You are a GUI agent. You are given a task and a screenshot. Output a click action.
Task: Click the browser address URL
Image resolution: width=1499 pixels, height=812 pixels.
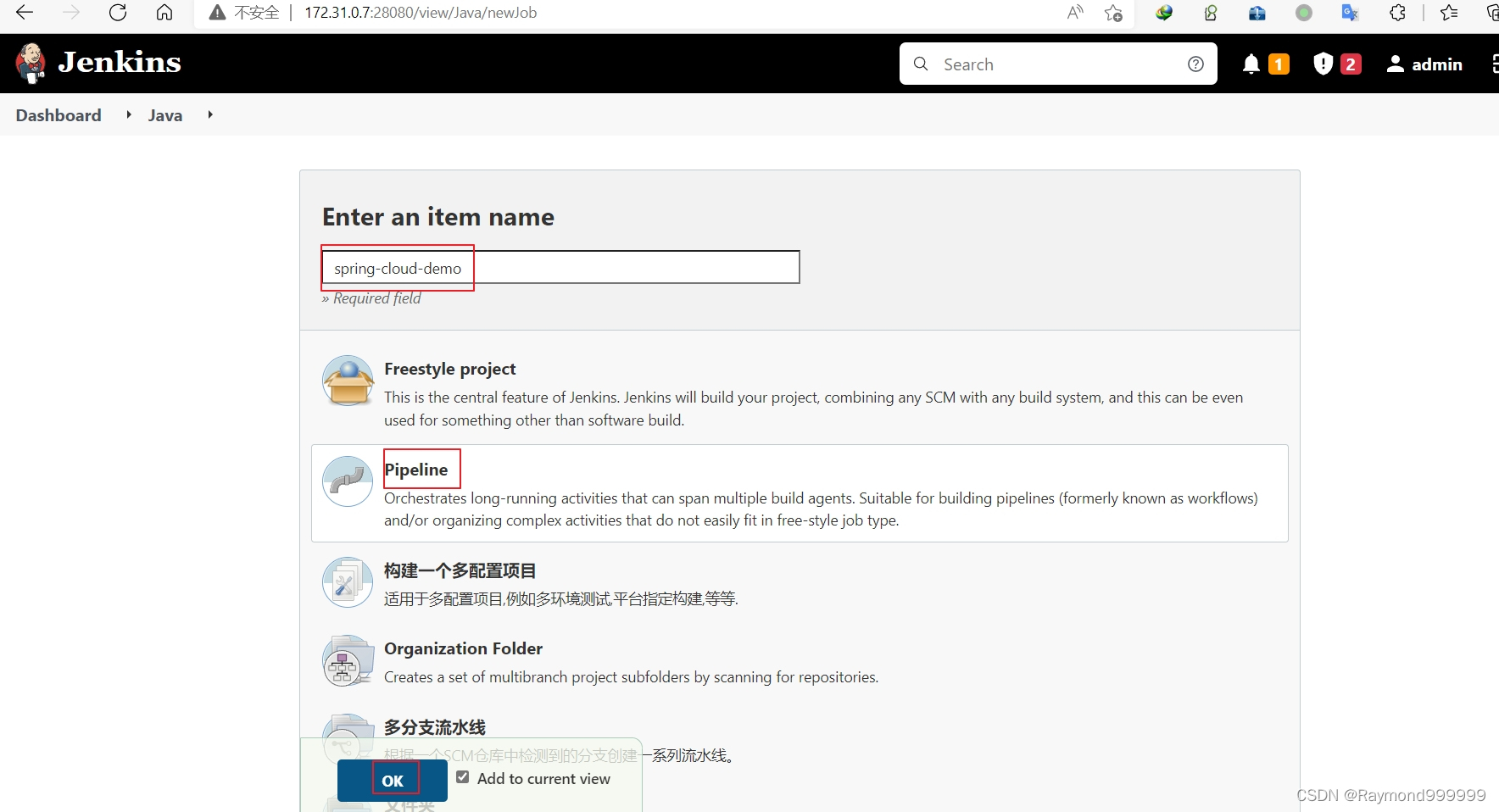coord(421,13)
